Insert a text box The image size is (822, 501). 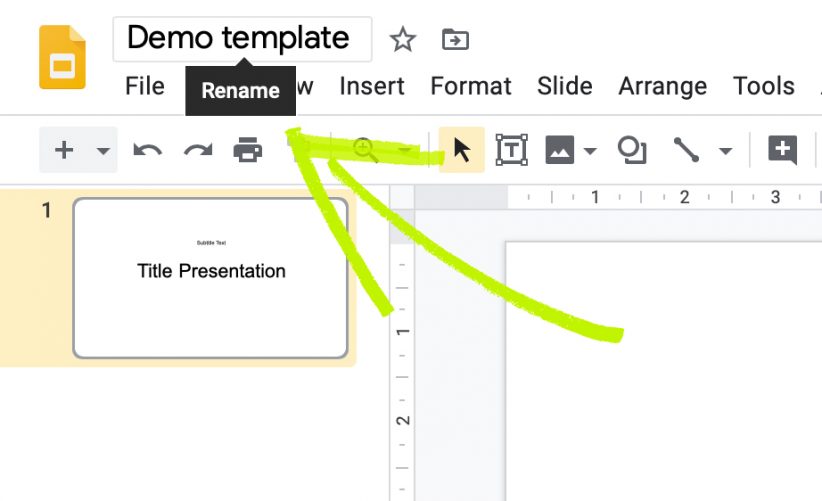(x=512, y=150)
